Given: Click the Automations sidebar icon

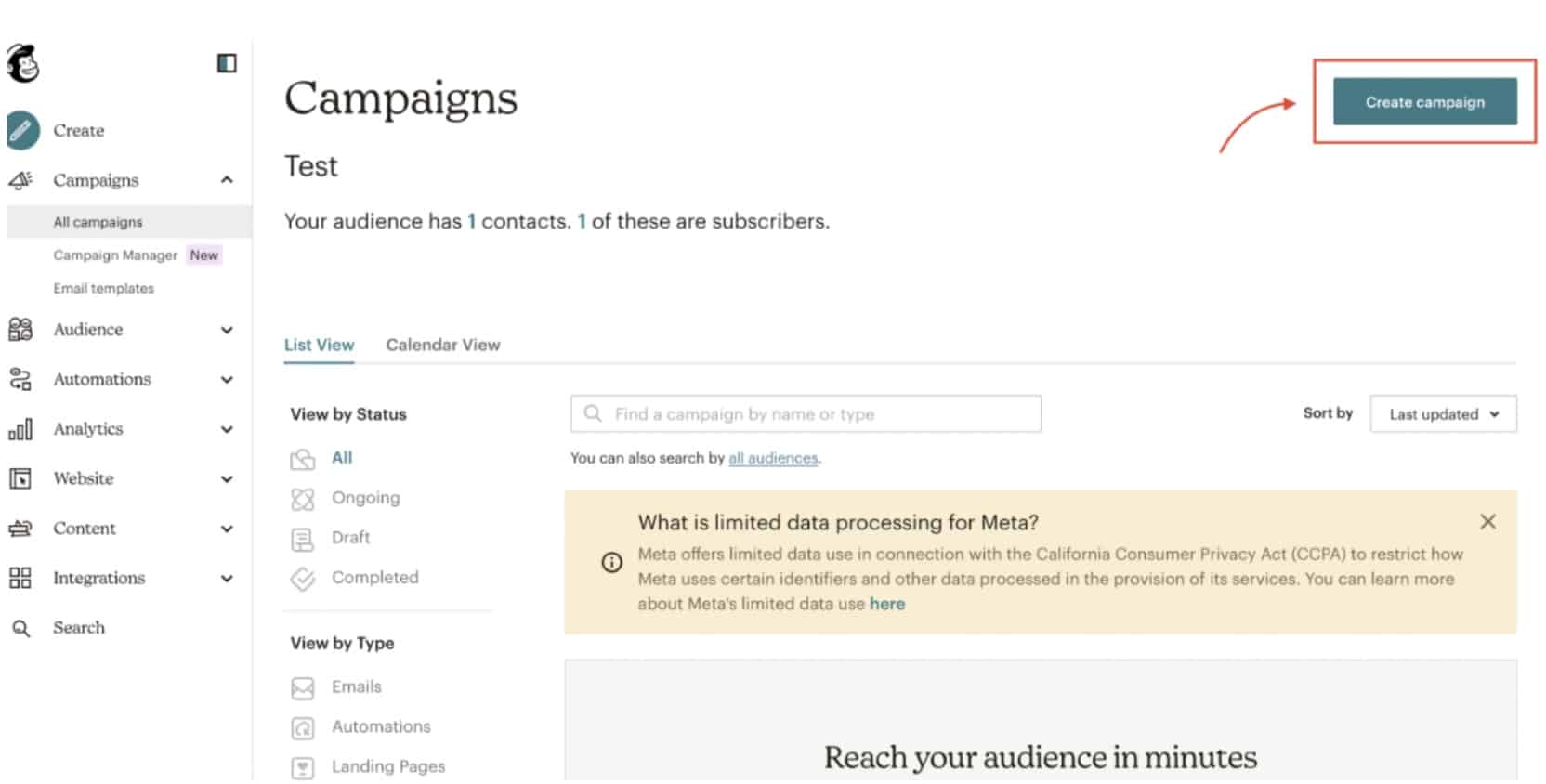Looking at the screenshot, I should coord(20,379).
